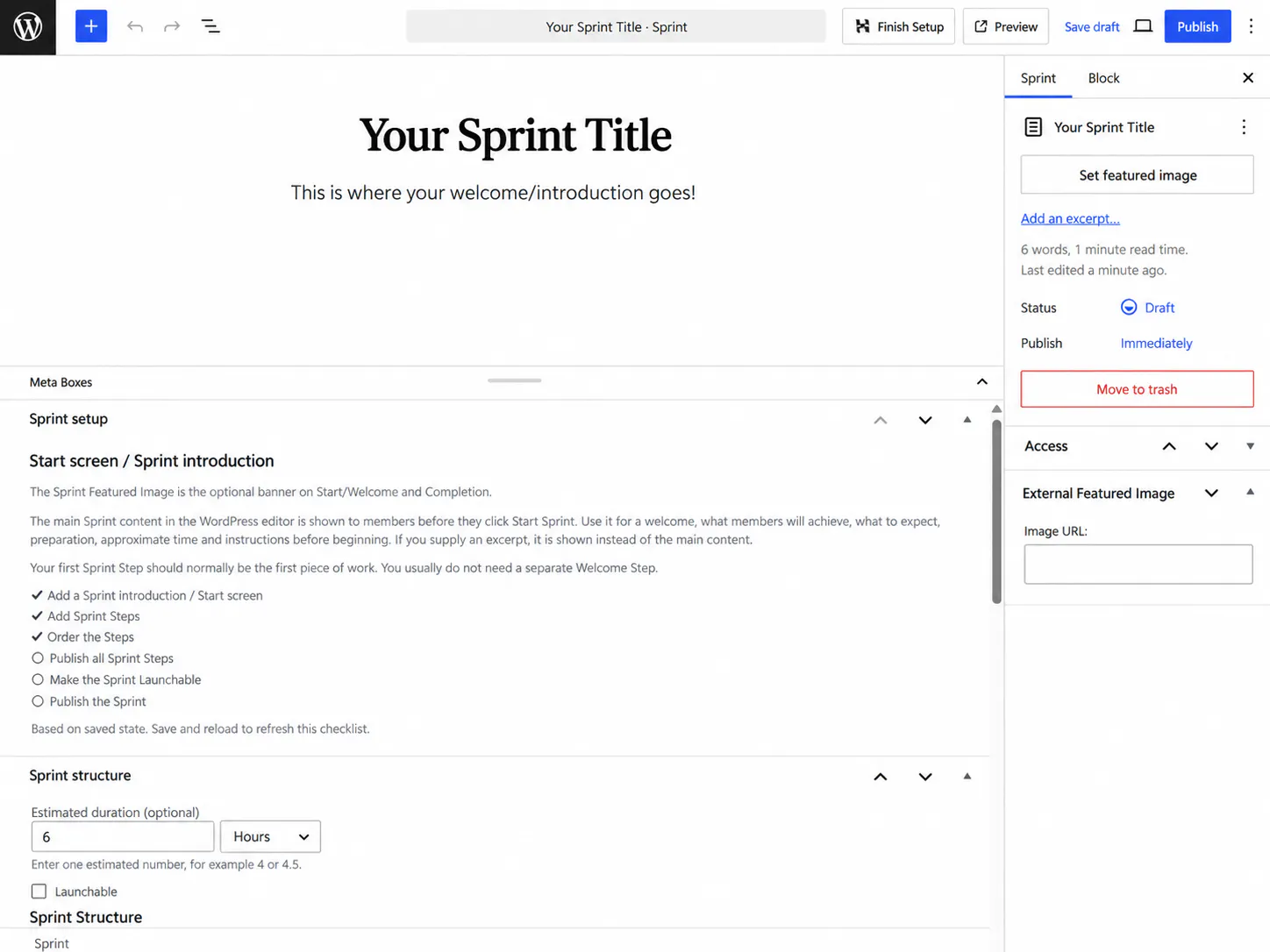This screenshot has height=952, width=1270.
Task: Click Move to trash
Action: [1137, 389]
